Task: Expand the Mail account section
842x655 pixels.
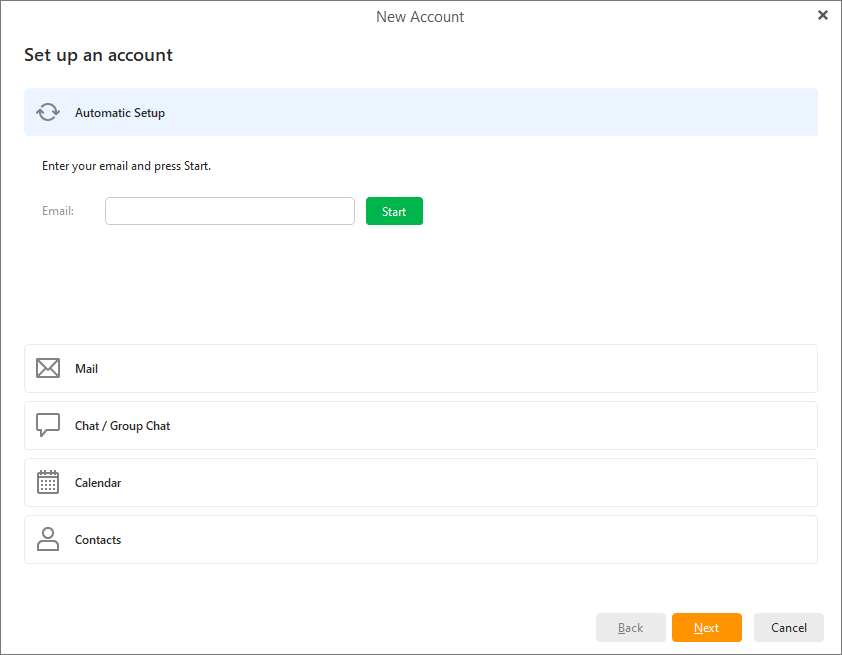Action: (x=420, y=369)
